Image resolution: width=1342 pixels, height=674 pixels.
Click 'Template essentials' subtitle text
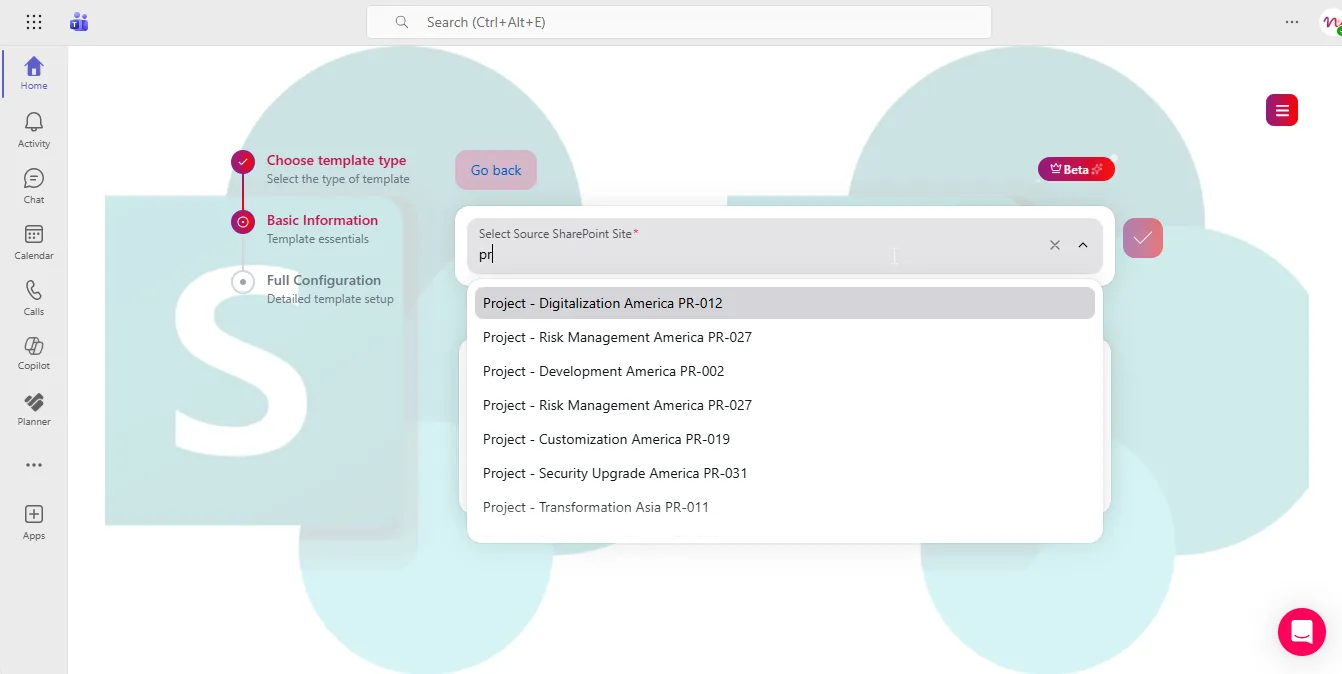pos(318,239)
